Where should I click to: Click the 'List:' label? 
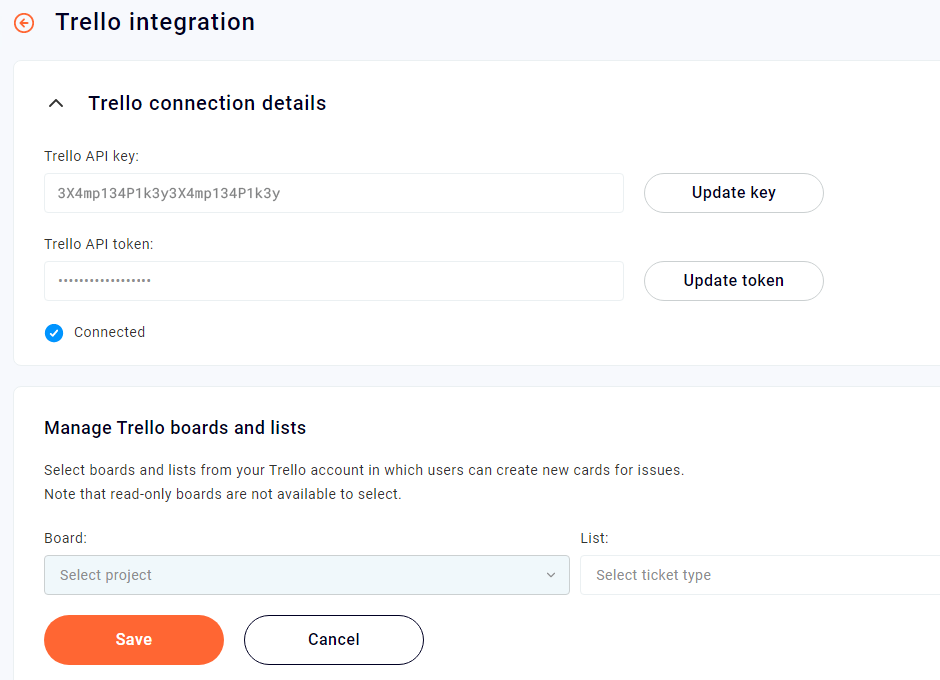[594, 538]
